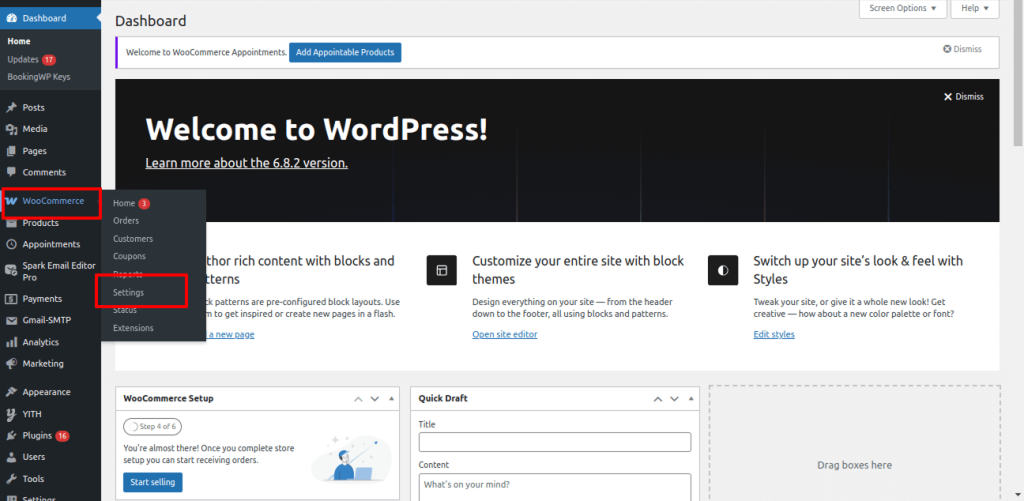Click the Updates 17 count badge
This screenshot has height=501, width=1024.
pos(49,59)
